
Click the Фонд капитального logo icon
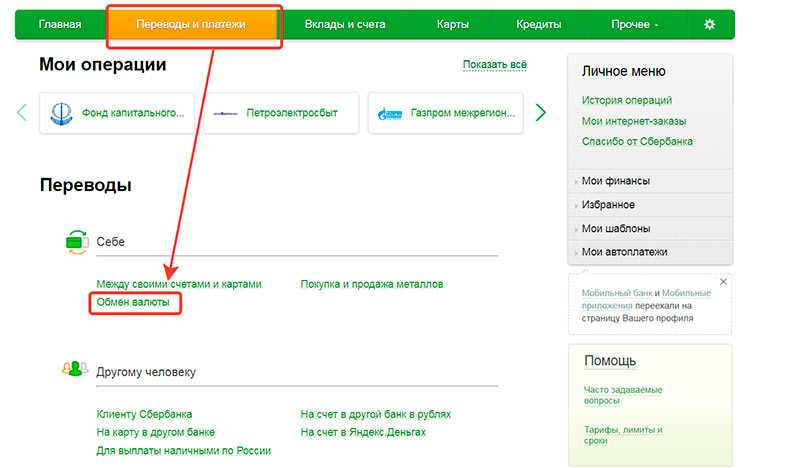click(61, 113)
